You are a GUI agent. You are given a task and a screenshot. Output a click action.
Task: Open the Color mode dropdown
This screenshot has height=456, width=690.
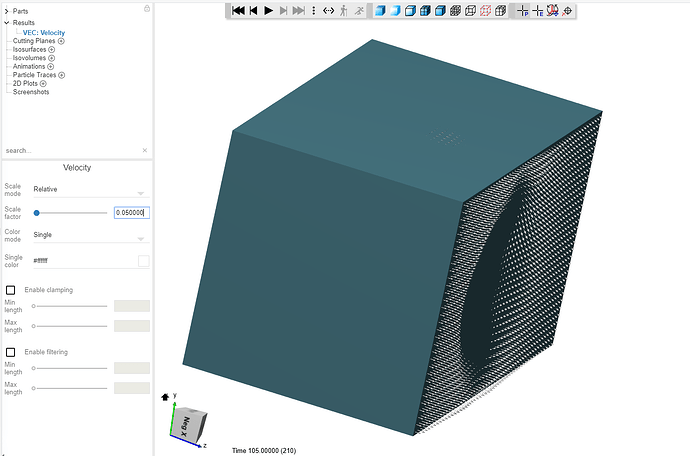(x=90, y=235)
